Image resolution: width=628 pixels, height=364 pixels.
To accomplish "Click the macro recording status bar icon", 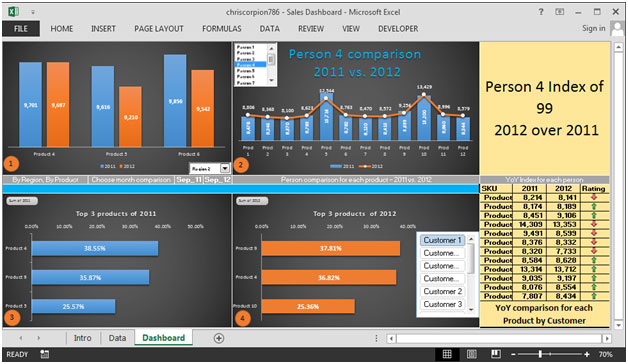I will 44,354.
